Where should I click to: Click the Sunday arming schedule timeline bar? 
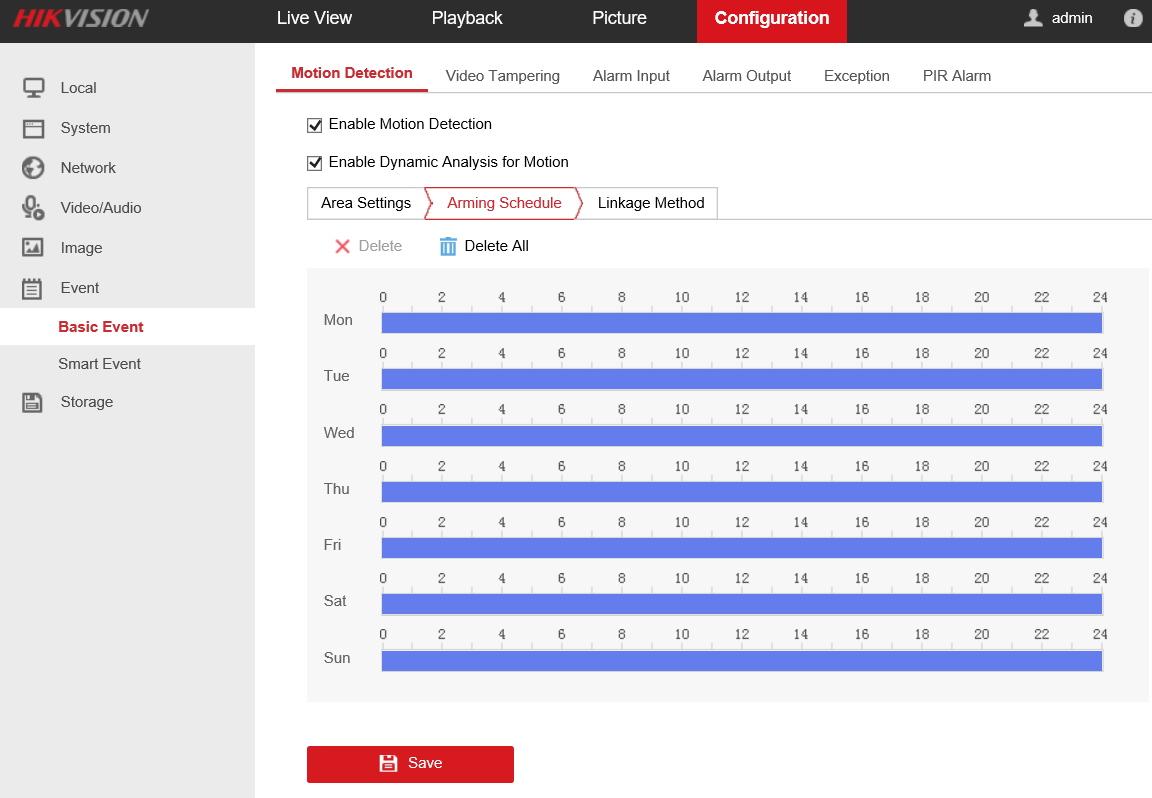(741, 661)
